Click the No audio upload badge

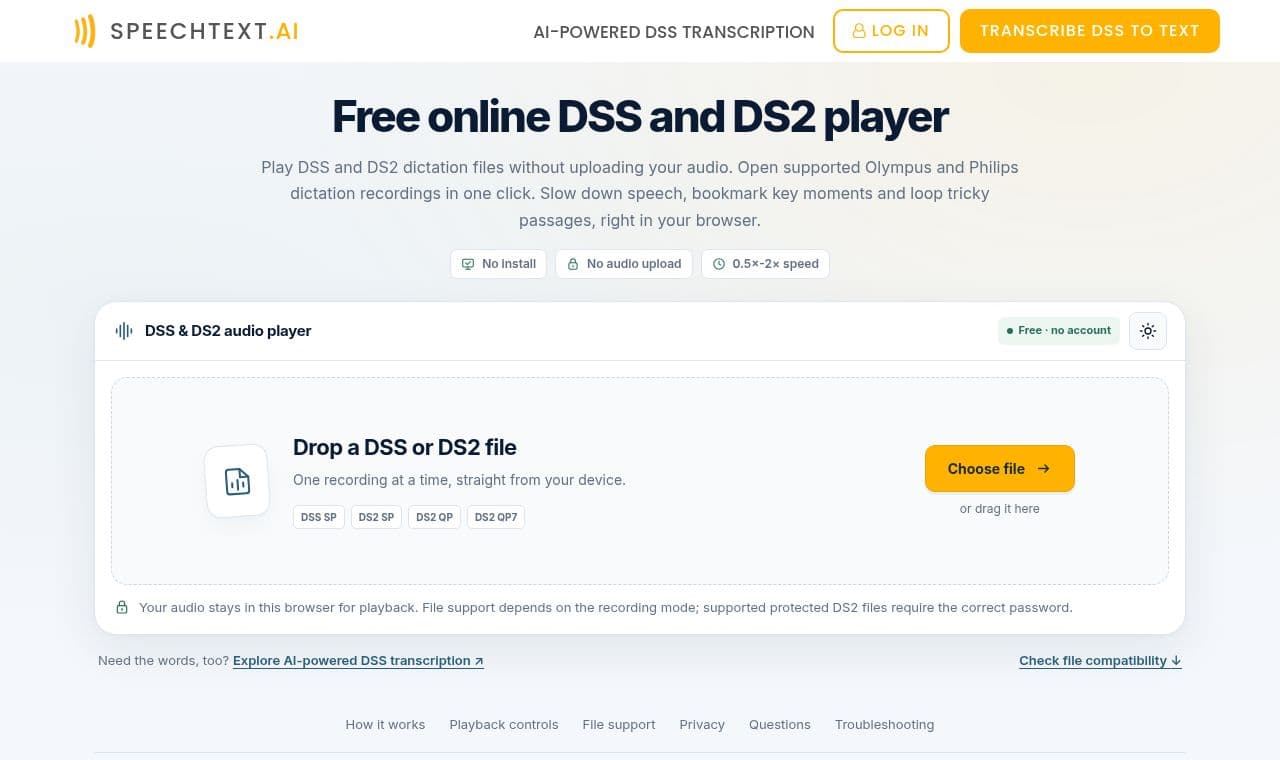click(623, 264)
